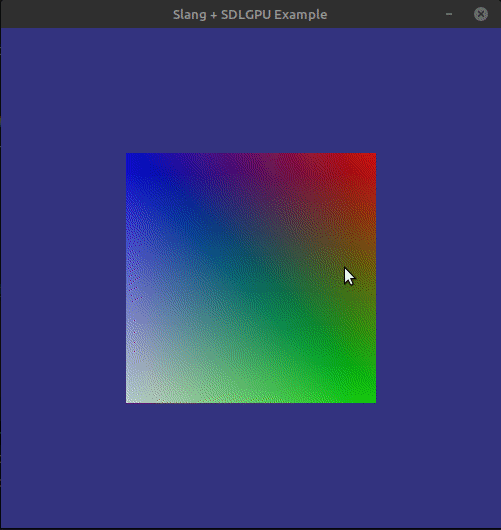501x530 pixels.
Task: Click the 'Slang + SDLGPU Example' title text
Action: click(250, 15)
